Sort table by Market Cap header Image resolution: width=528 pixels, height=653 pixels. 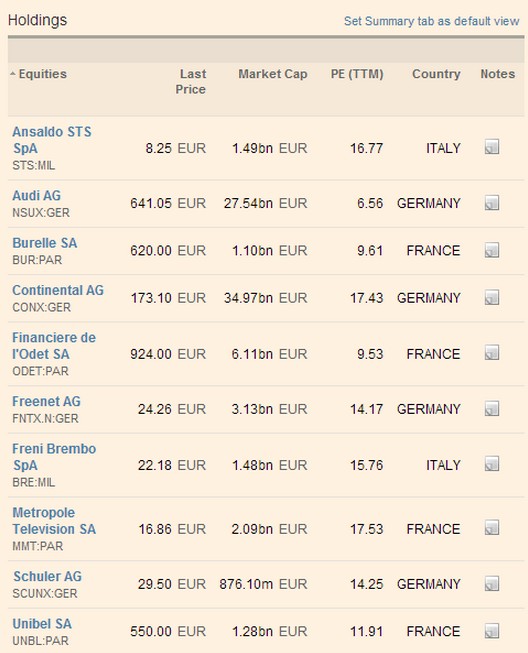click(x=273, y=74)
